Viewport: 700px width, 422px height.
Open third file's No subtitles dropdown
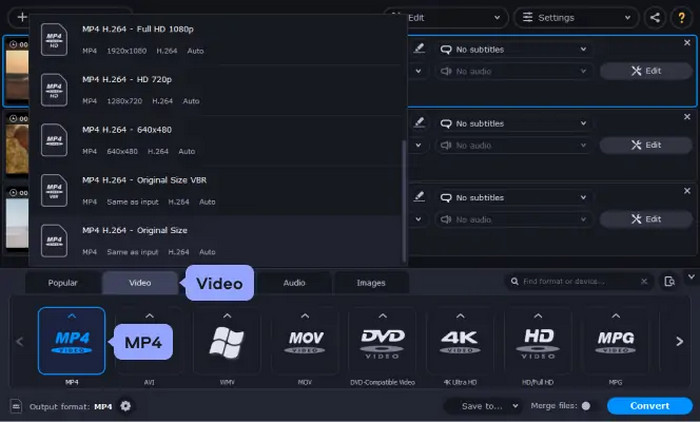coord(514,197)
